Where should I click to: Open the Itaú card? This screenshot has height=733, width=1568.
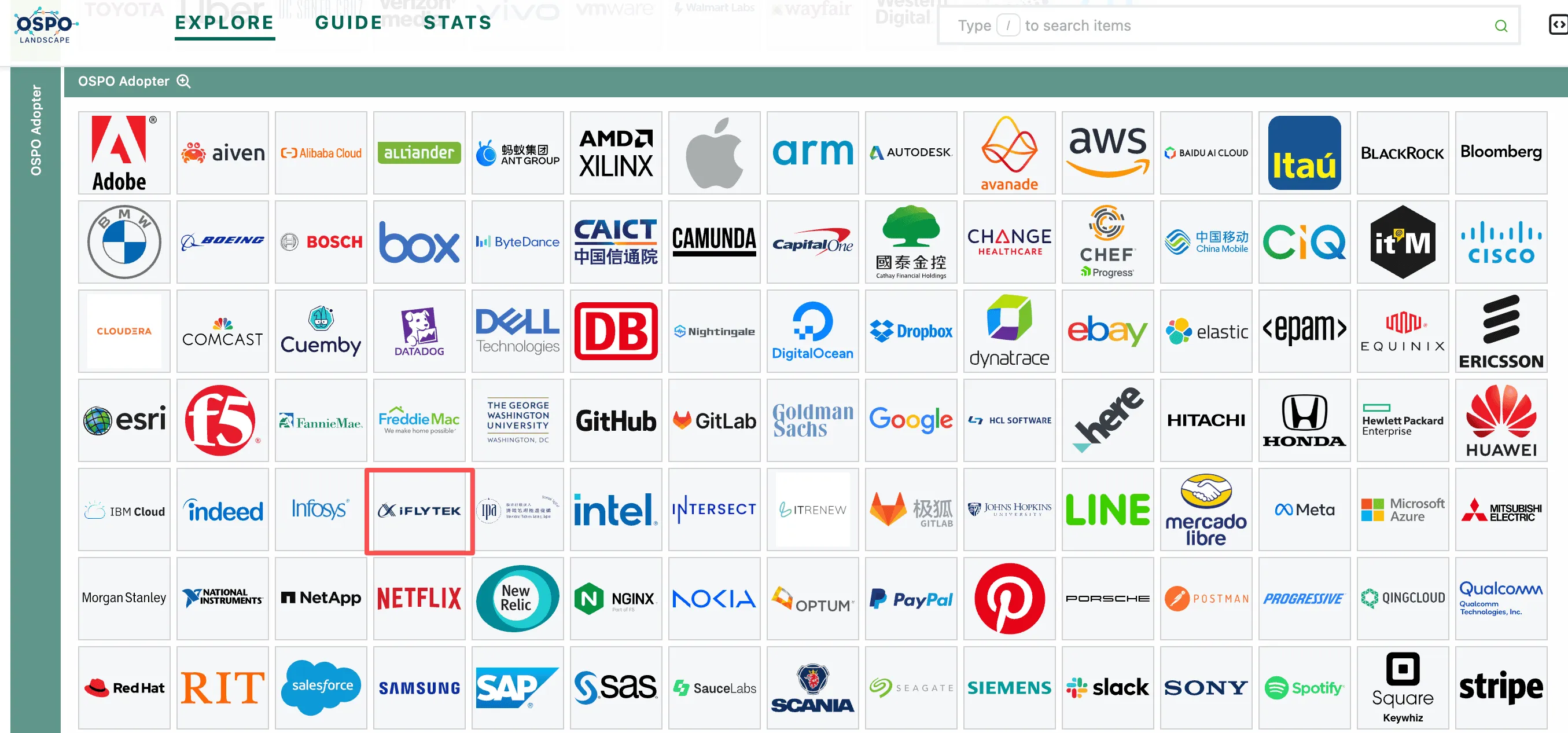[x=1304, y=152]
